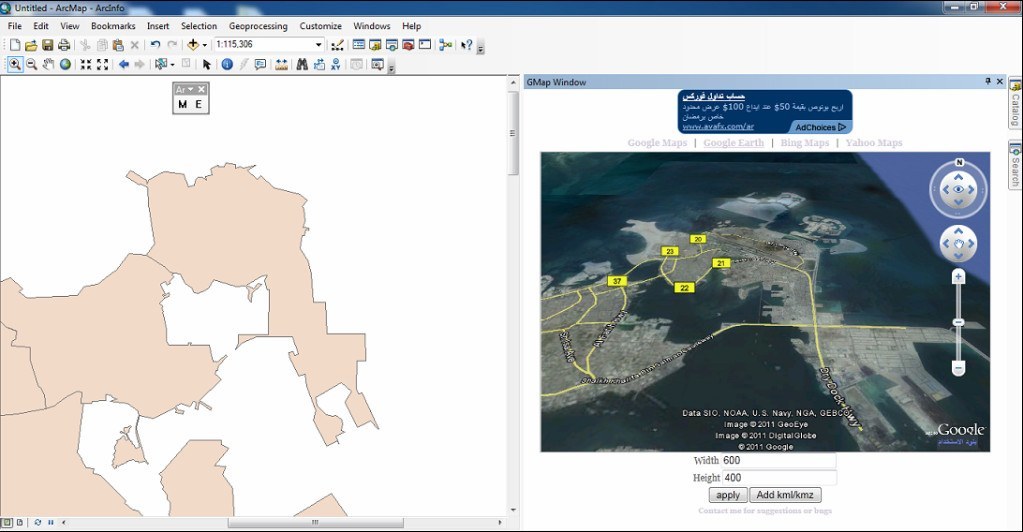
Task: Open the Bookmarks menu
Action: point(113,26)
